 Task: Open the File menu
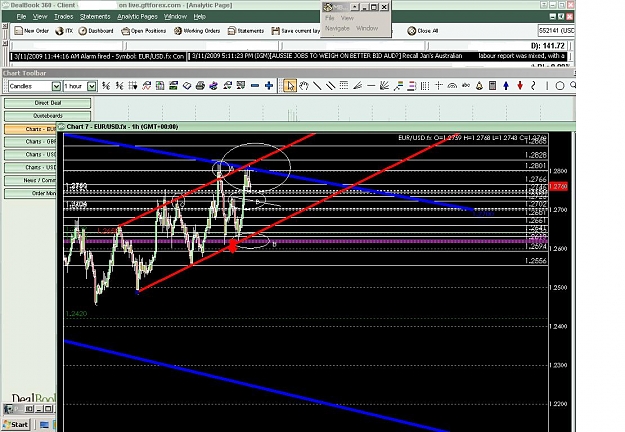[x=21, y=17]
